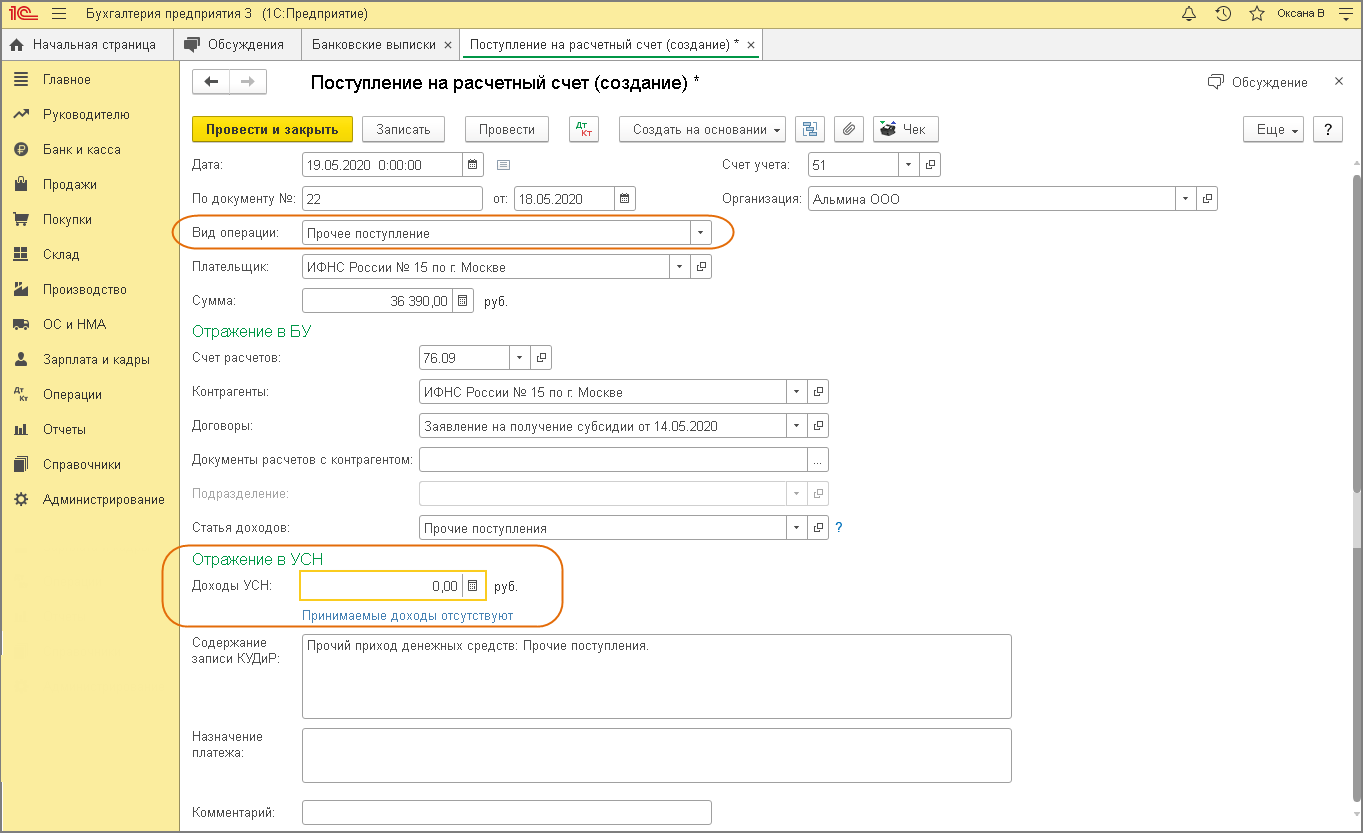The image size is (1363, 833).
Task: Click back arrow navigation button
Action: click(211, 82)
